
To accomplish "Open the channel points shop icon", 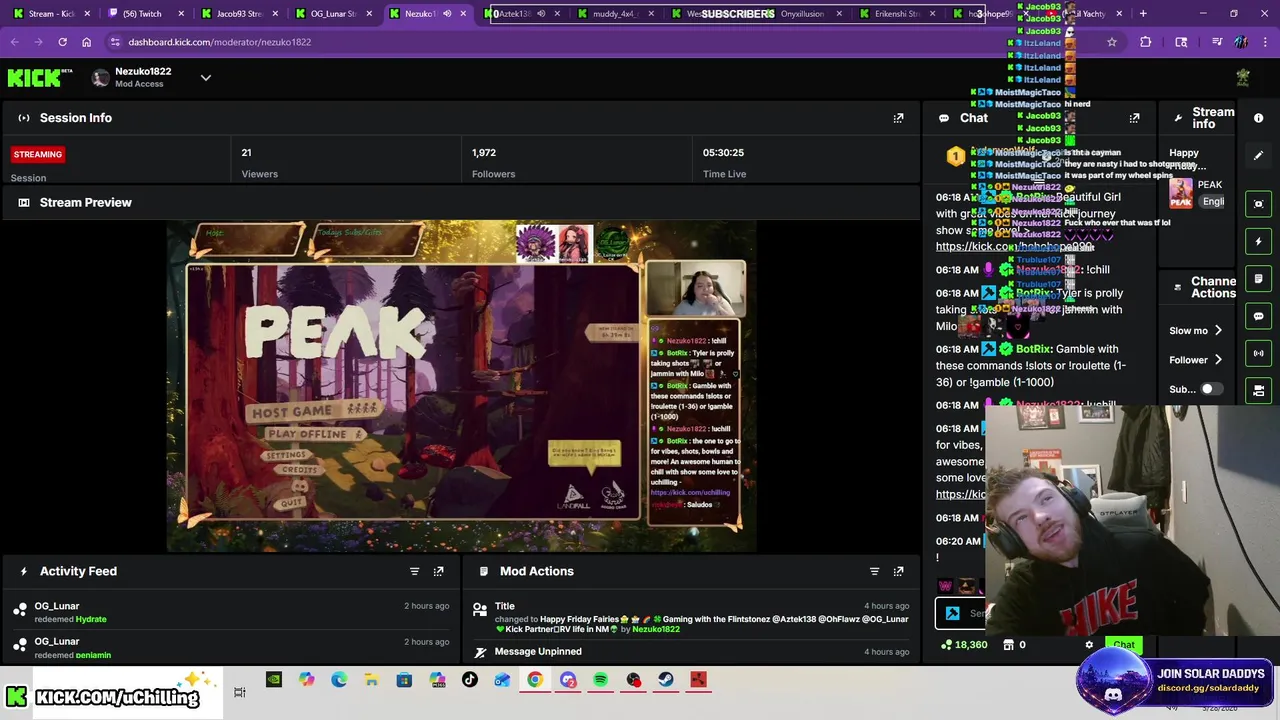I will 1008,645.
